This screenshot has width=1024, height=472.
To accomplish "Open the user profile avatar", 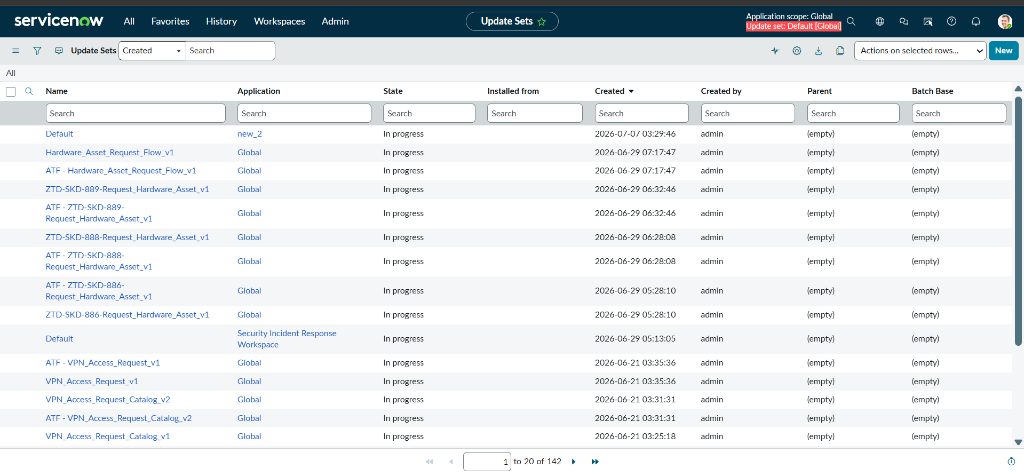I will 1004,22.
